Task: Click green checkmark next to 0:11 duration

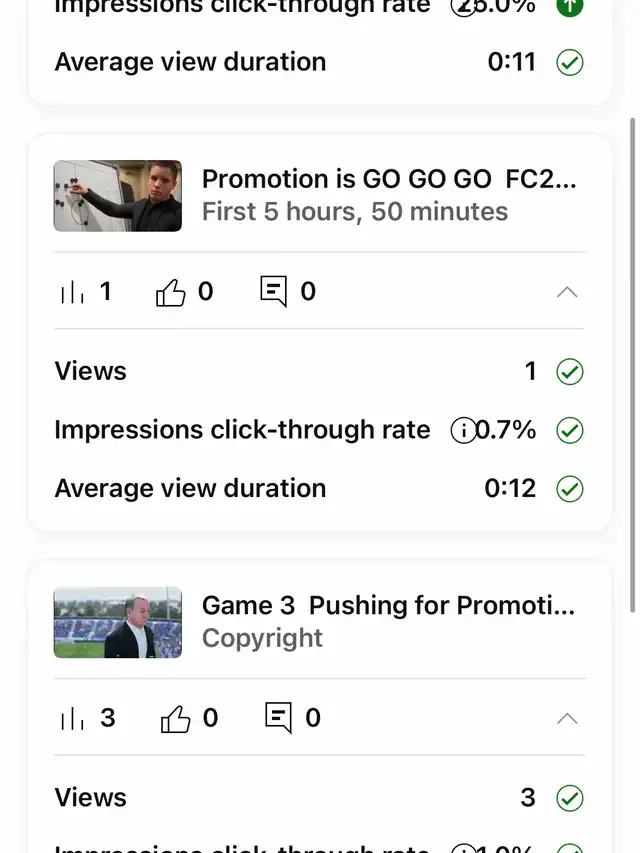Action: tap(569, 63)
